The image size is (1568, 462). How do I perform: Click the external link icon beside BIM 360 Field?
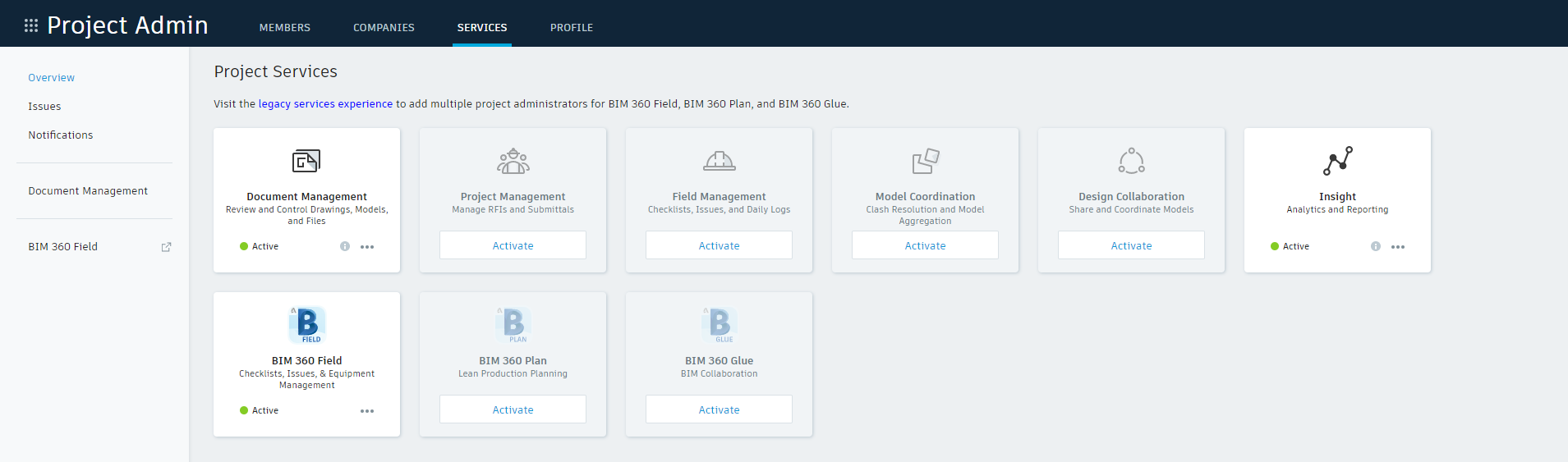(166, 247)
